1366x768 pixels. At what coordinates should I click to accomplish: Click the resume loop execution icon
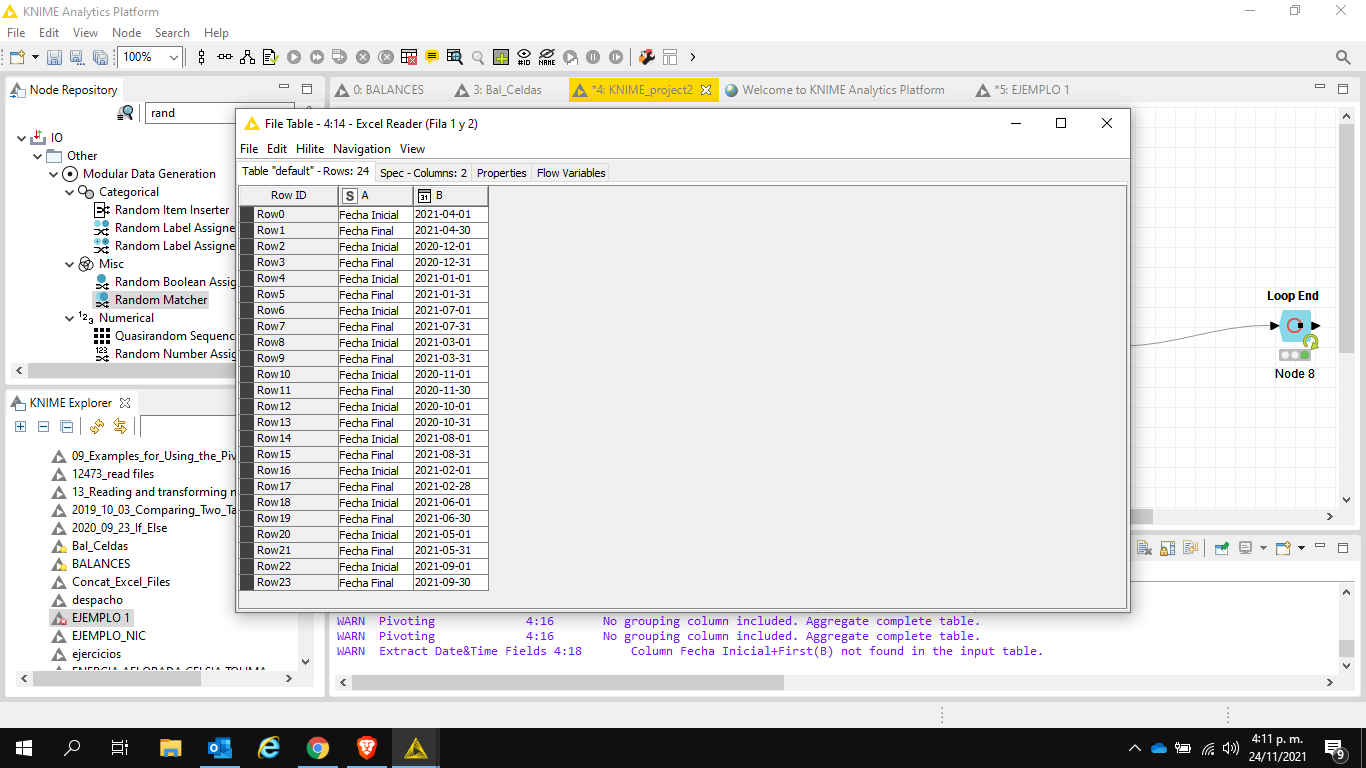point(616,57)
